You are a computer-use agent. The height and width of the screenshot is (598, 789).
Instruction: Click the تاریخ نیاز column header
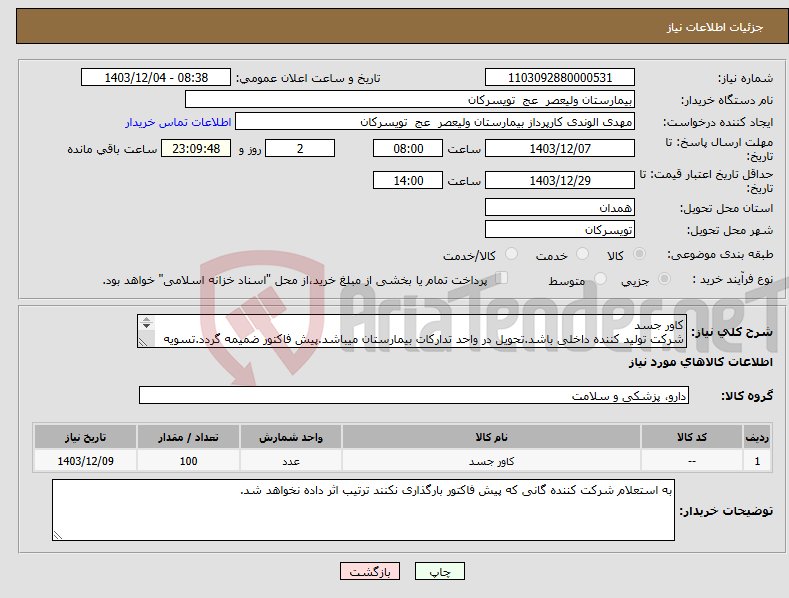pos(86,437)
